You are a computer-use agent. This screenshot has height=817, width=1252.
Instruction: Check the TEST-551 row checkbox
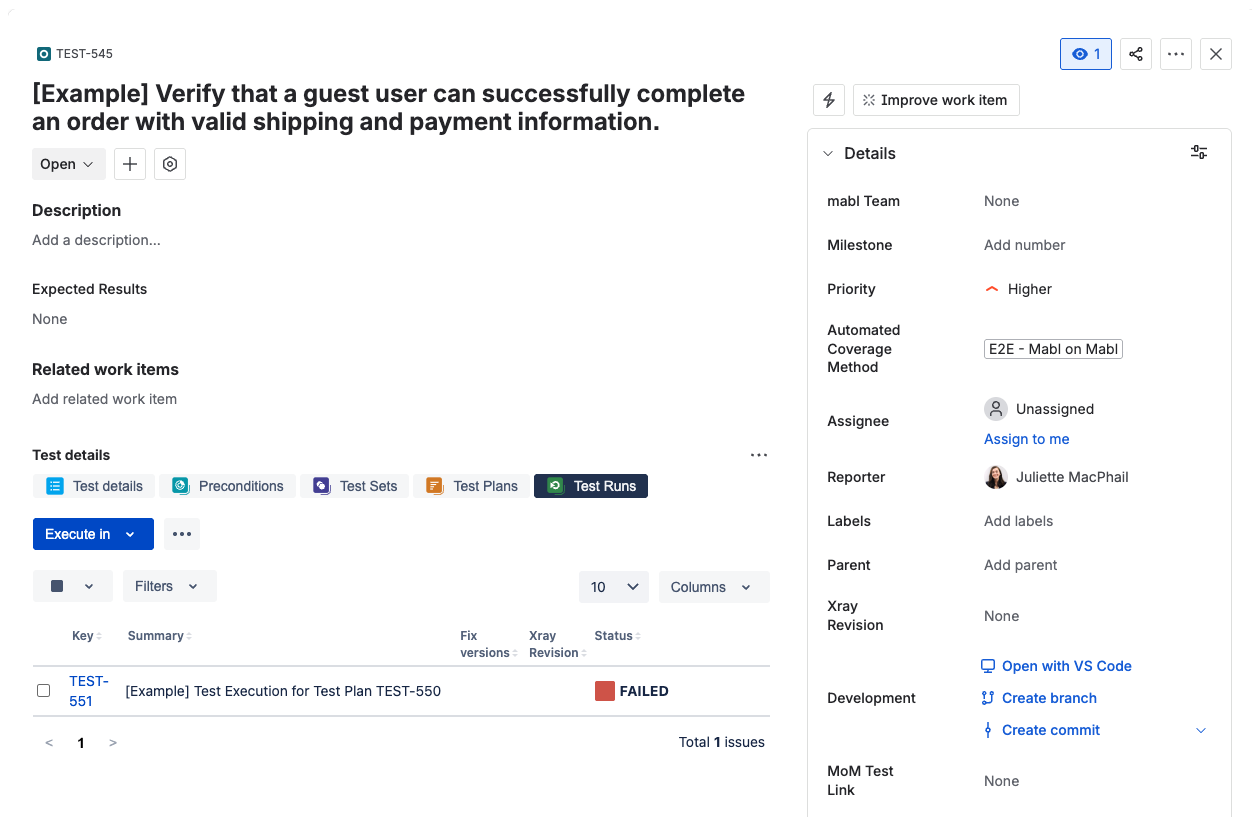click(43, 691)
